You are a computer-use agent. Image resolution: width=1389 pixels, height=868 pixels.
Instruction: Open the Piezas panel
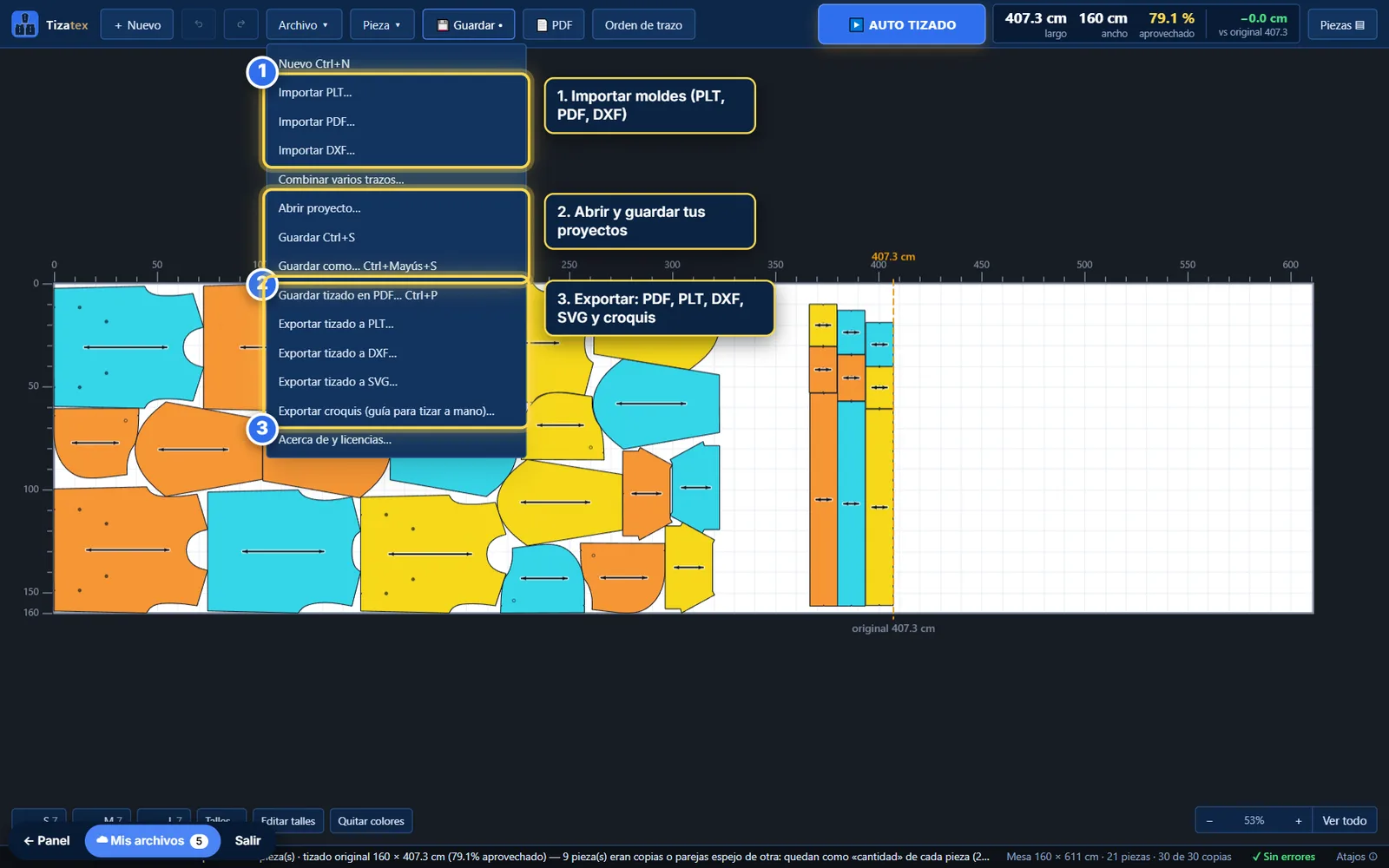pyautogui.click(x=1342, y=24)
